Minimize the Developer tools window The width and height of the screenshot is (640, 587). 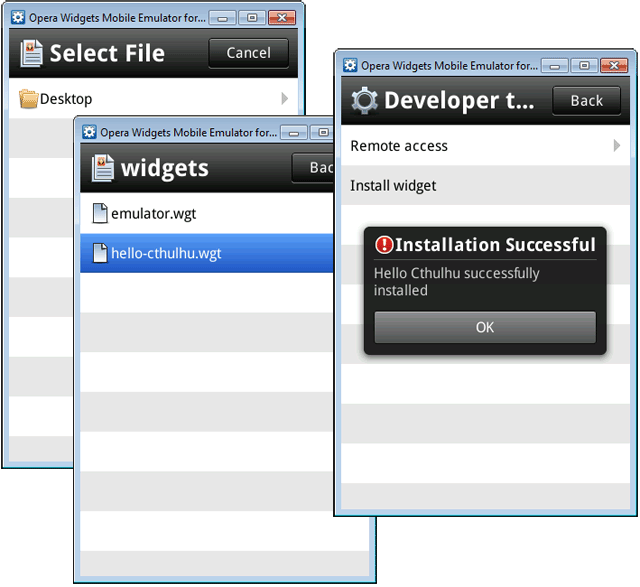(555, 66)
